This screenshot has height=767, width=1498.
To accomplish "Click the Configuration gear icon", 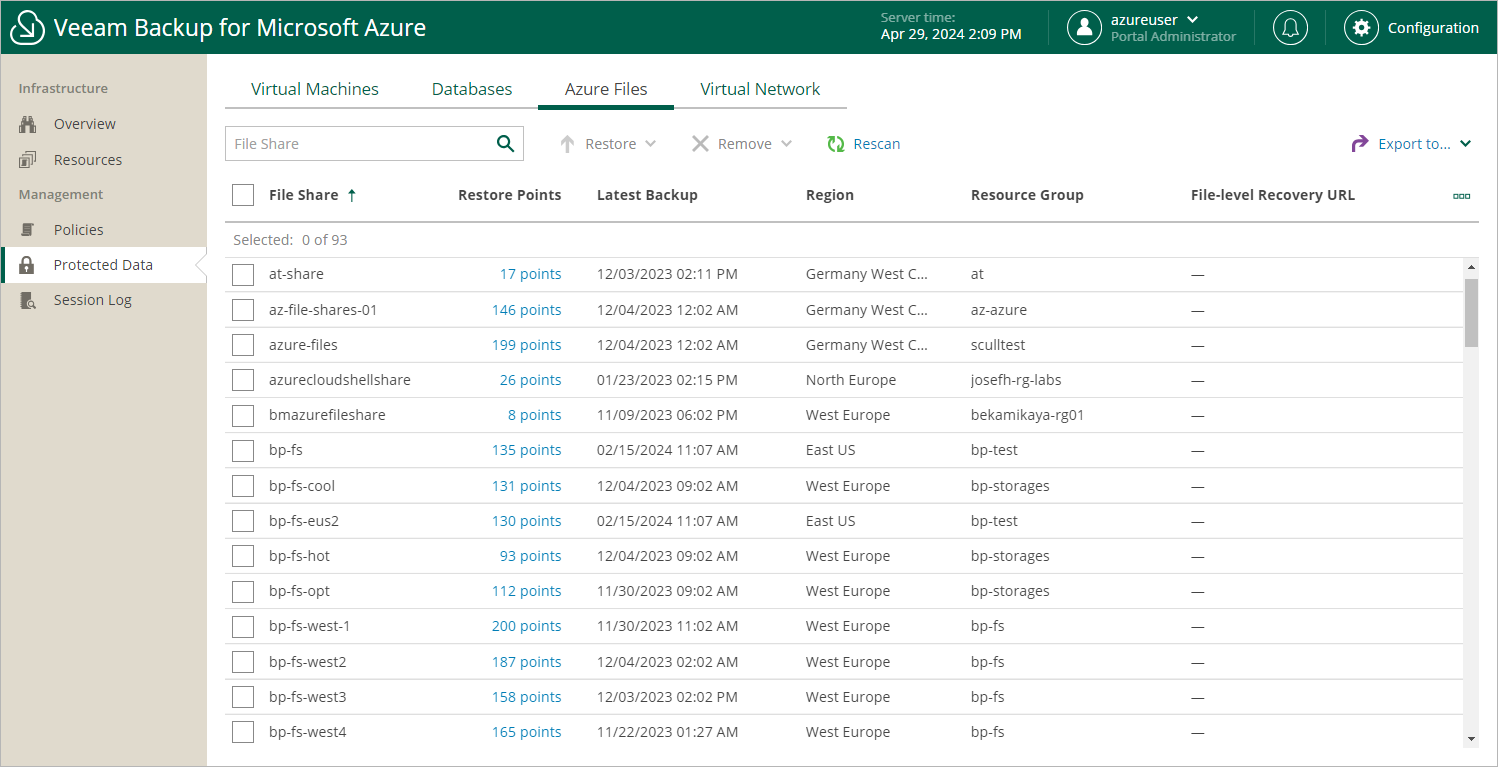I will (1361, 28).
